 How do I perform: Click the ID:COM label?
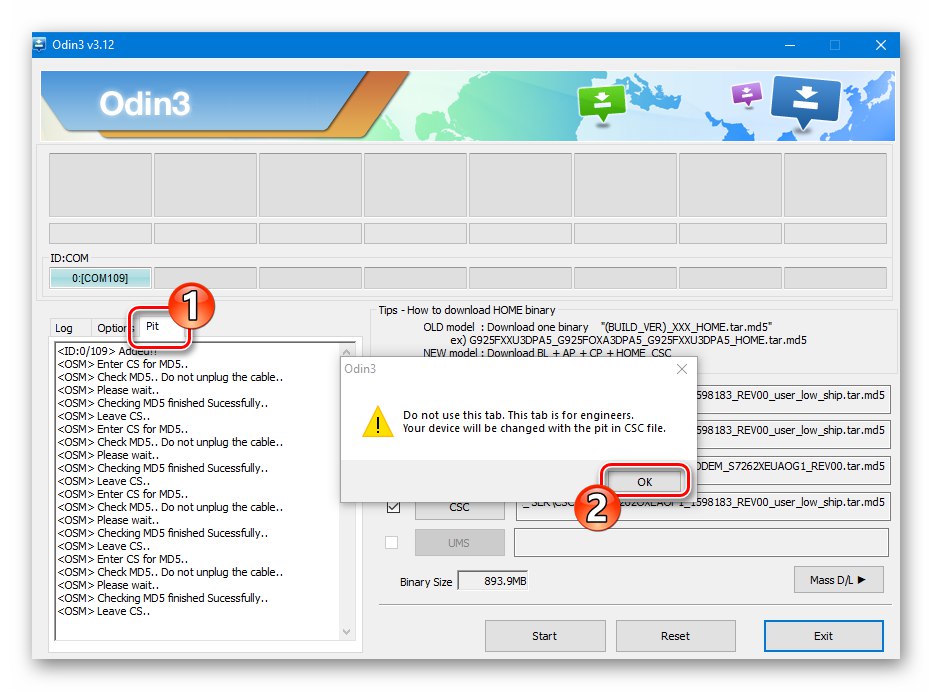click(69, 258)
